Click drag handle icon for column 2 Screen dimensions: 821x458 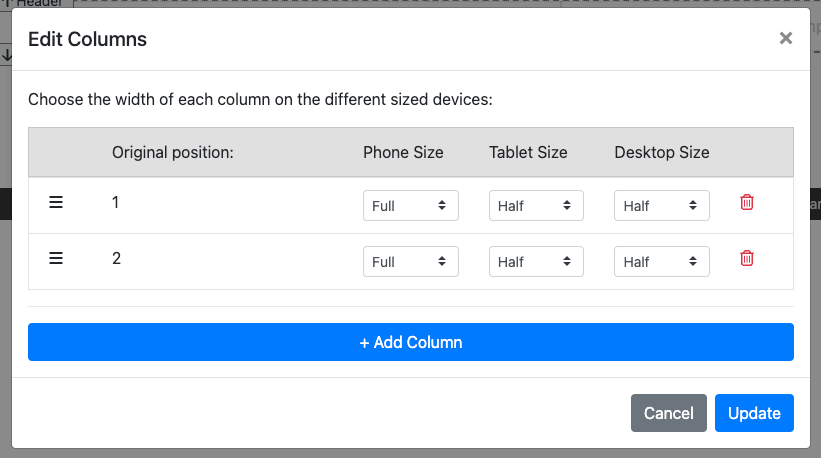click(56, 258)
